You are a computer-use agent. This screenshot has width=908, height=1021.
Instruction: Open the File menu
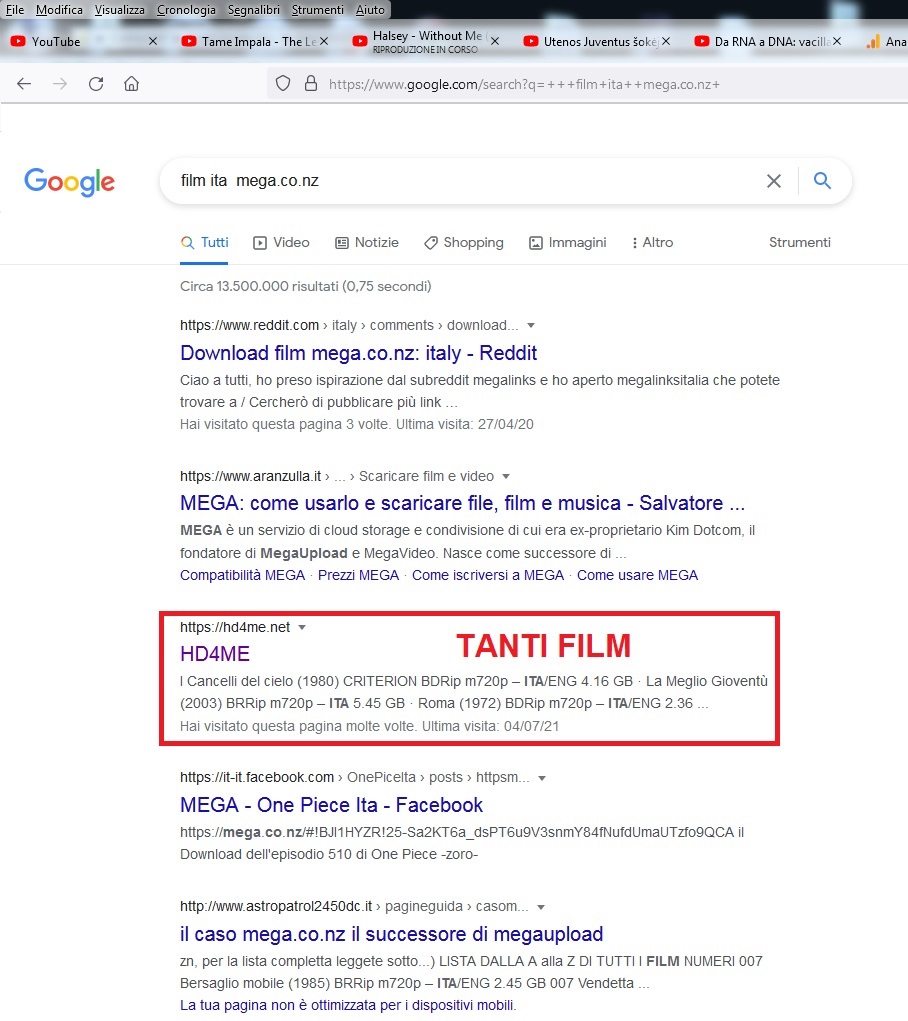[14, 10]
